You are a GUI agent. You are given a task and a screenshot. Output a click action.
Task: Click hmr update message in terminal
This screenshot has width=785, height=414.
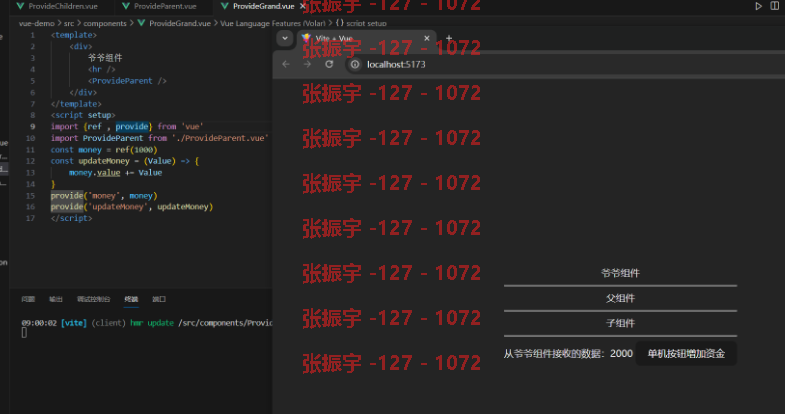point(152,323)
